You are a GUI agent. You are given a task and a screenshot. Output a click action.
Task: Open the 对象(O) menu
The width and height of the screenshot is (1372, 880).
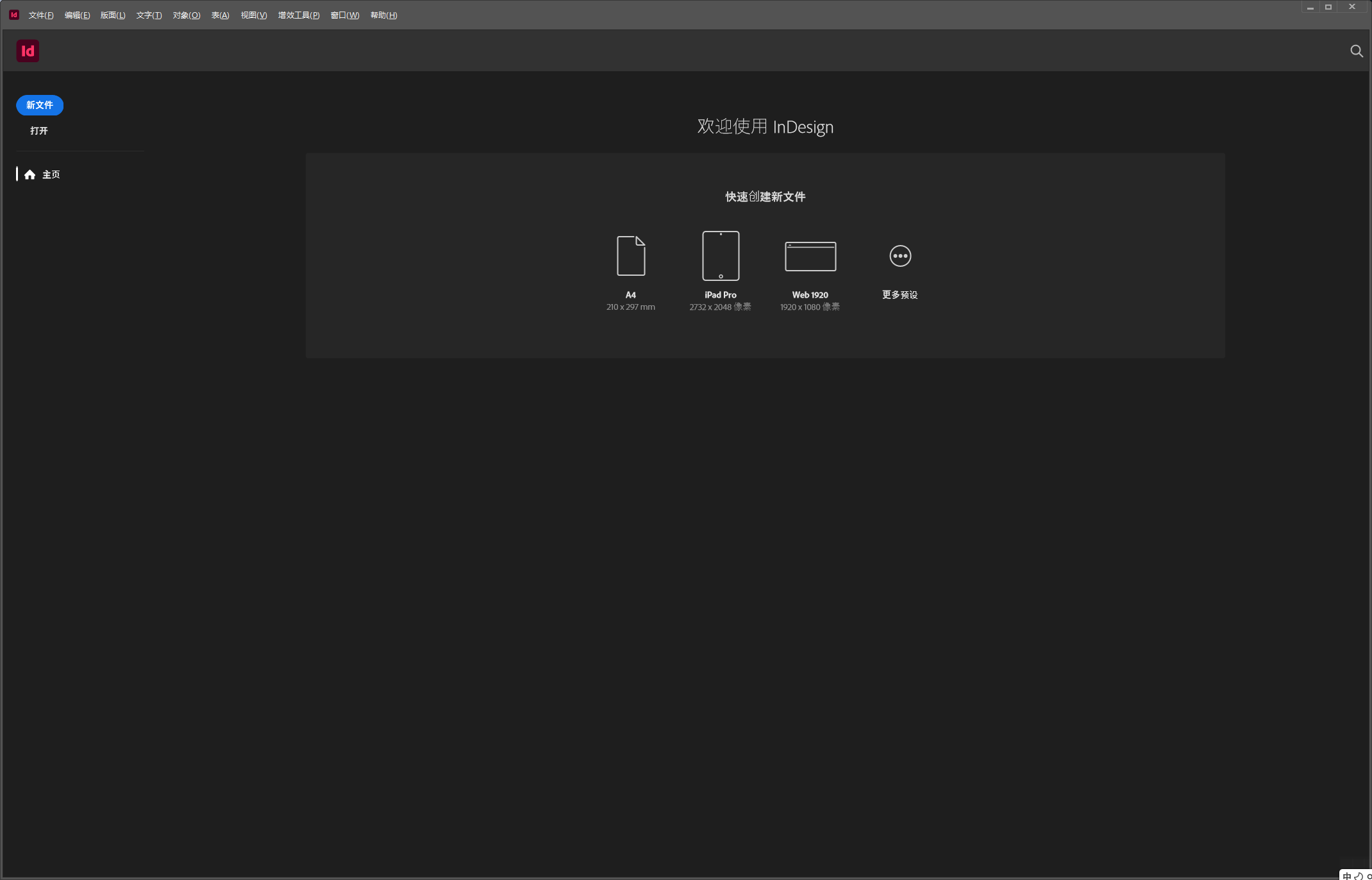[187, 15]
